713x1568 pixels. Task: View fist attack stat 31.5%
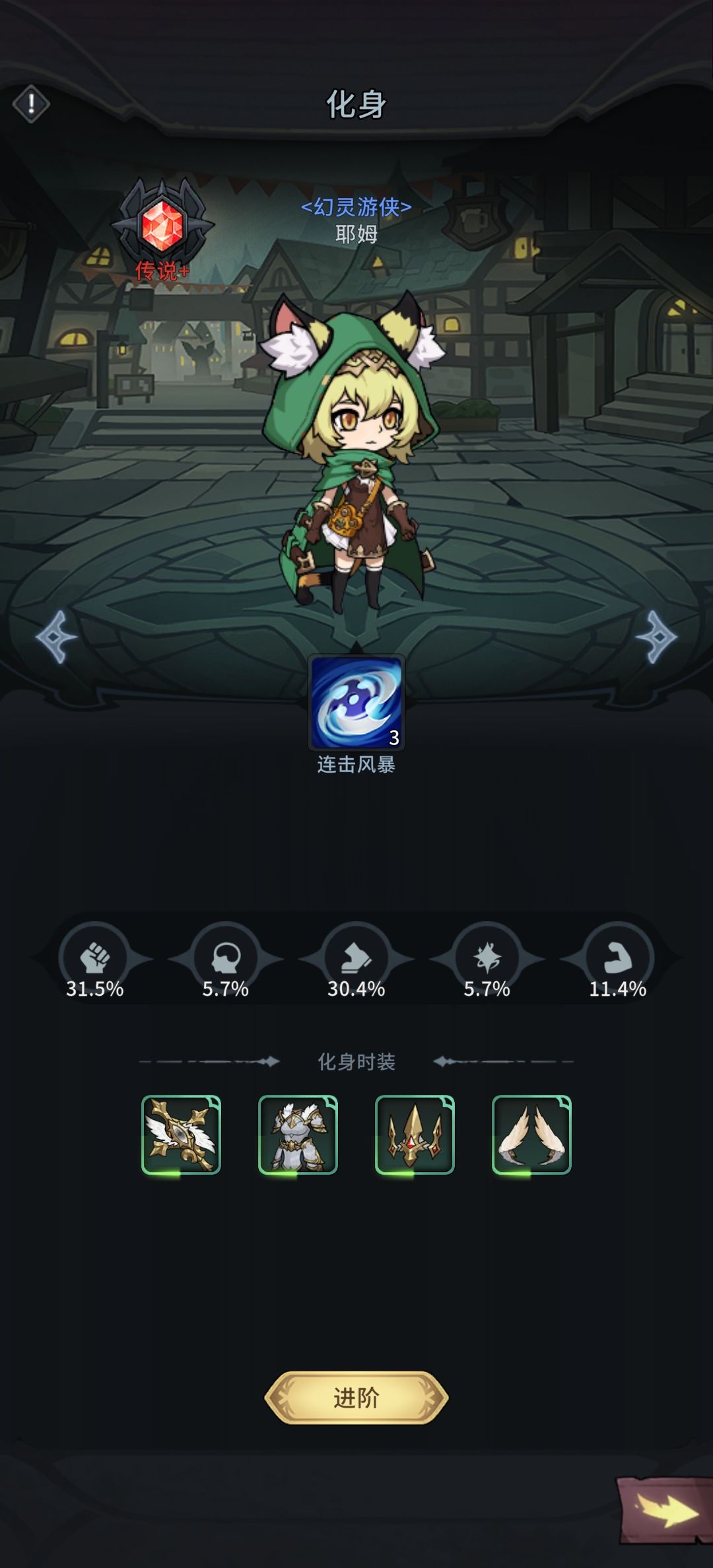94,960
